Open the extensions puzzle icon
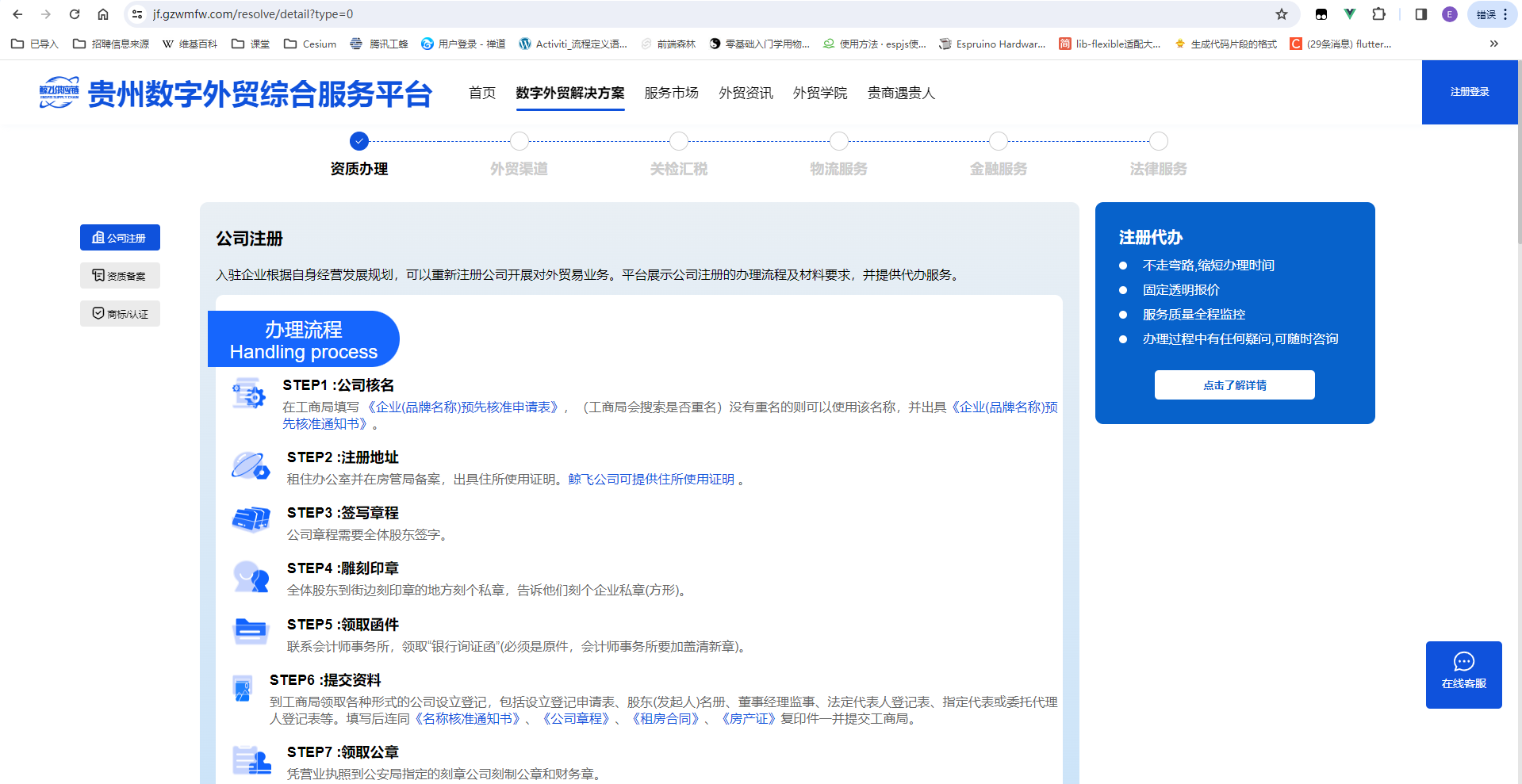Screen dimensions: 1522x784 [x=1379, y=14]
